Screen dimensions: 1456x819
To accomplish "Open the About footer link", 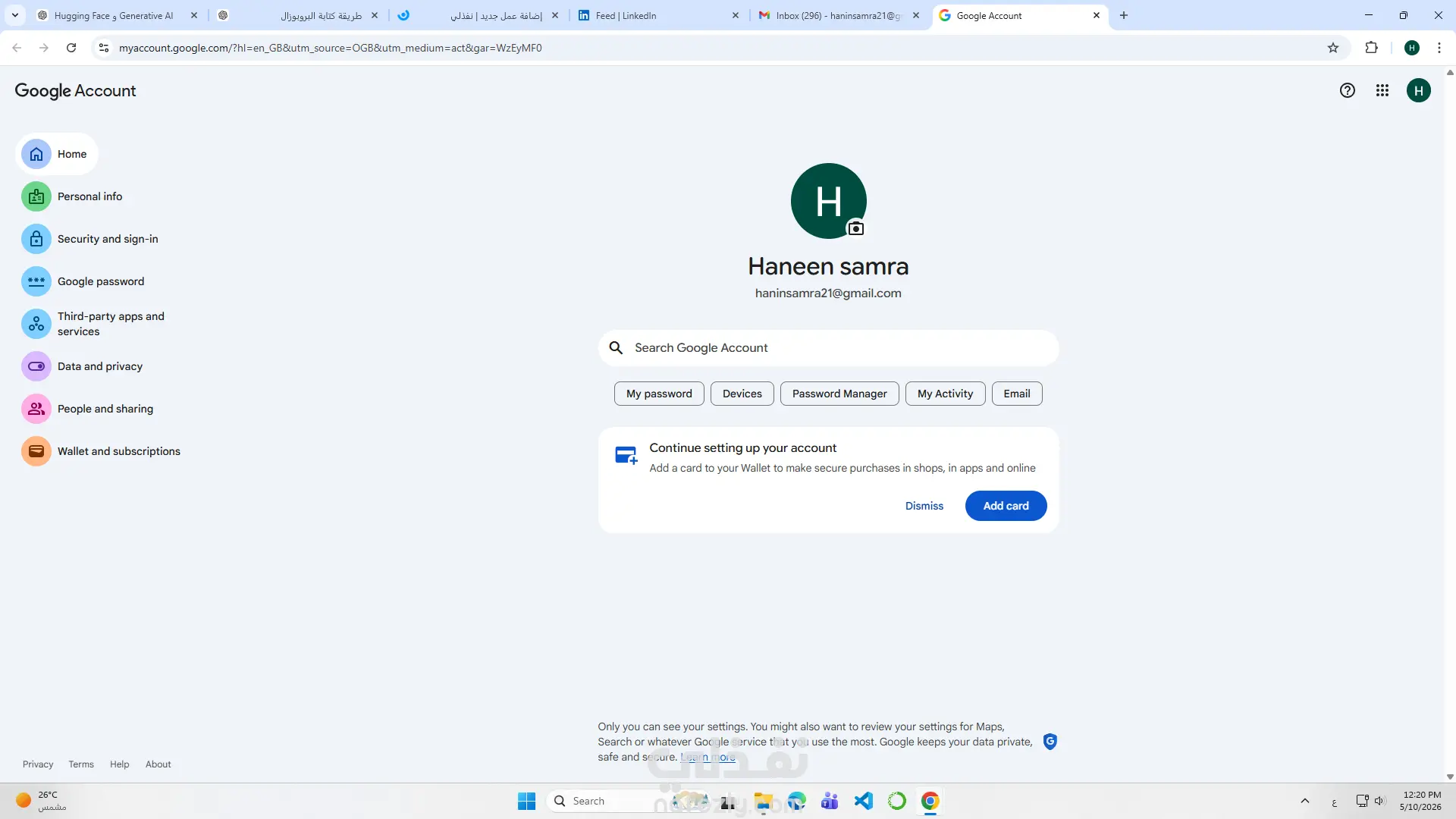I will (x=158, y=764).
